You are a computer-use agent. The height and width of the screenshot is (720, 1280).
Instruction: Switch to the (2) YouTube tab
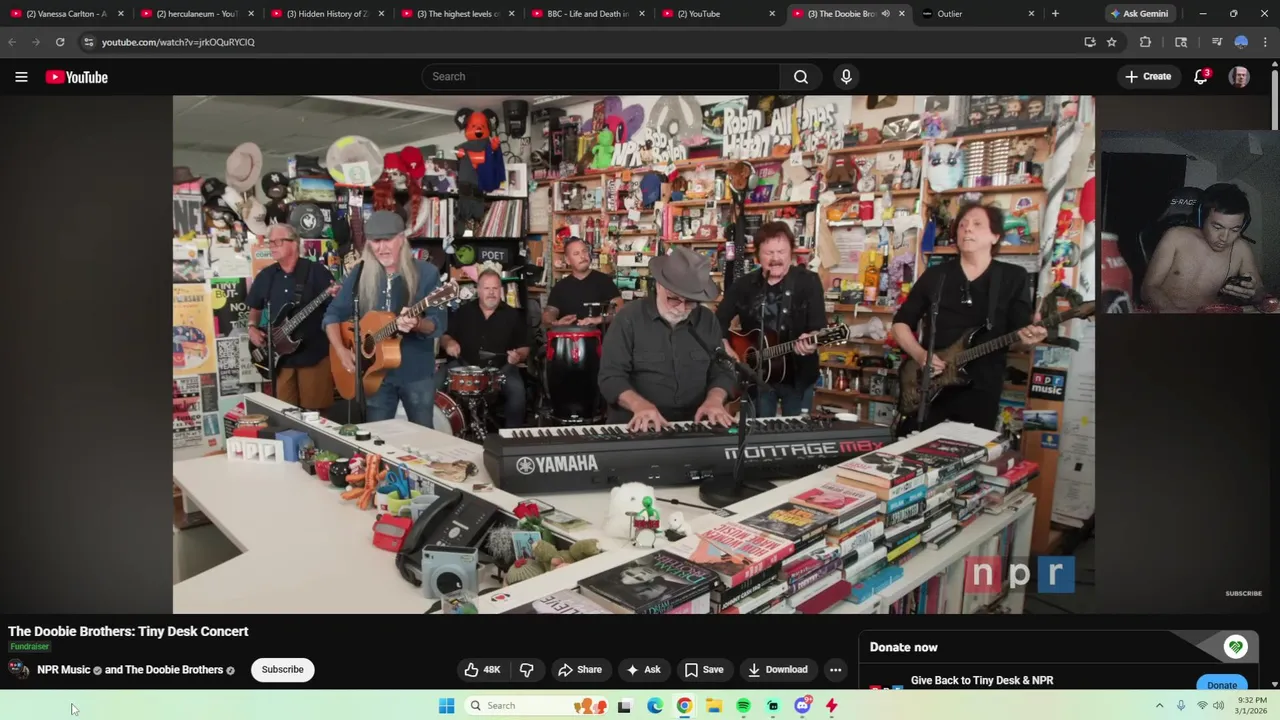(716, 14)
